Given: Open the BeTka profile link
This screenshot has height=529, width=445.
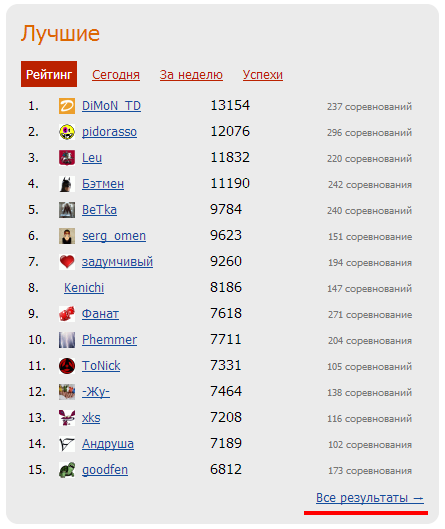Looking at the screenshot, I should pyautogui.click(x=99, y=210).
